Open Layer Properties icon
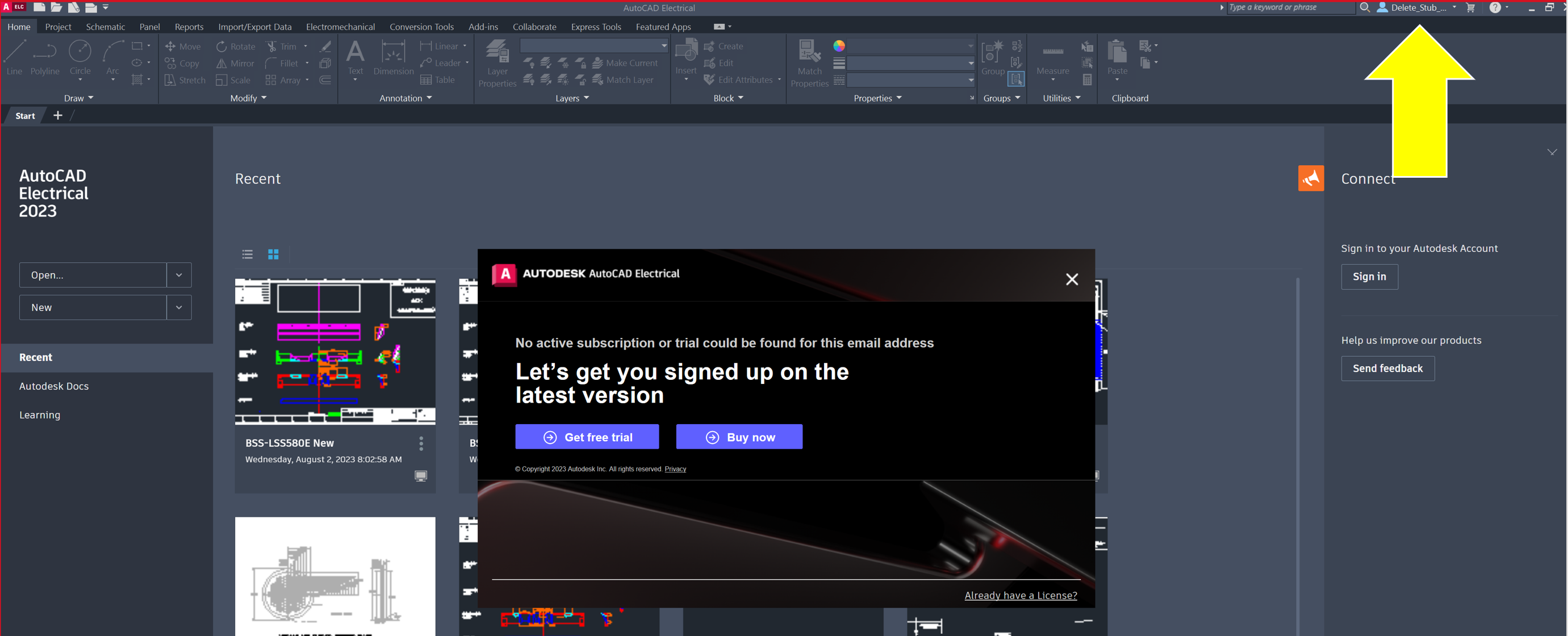This screenshot has height=636, width=1568. click(497, 53)
